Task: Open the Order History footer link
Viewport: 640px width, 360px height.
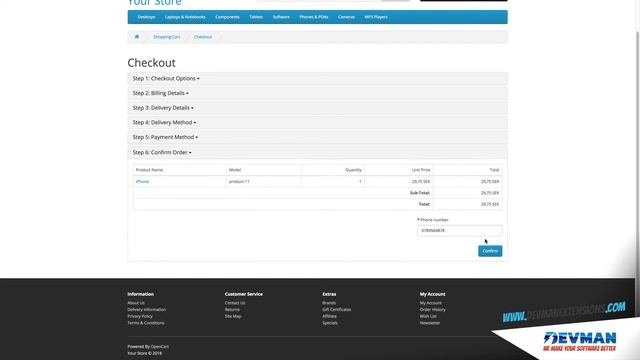Action: [x=433, y=309]
